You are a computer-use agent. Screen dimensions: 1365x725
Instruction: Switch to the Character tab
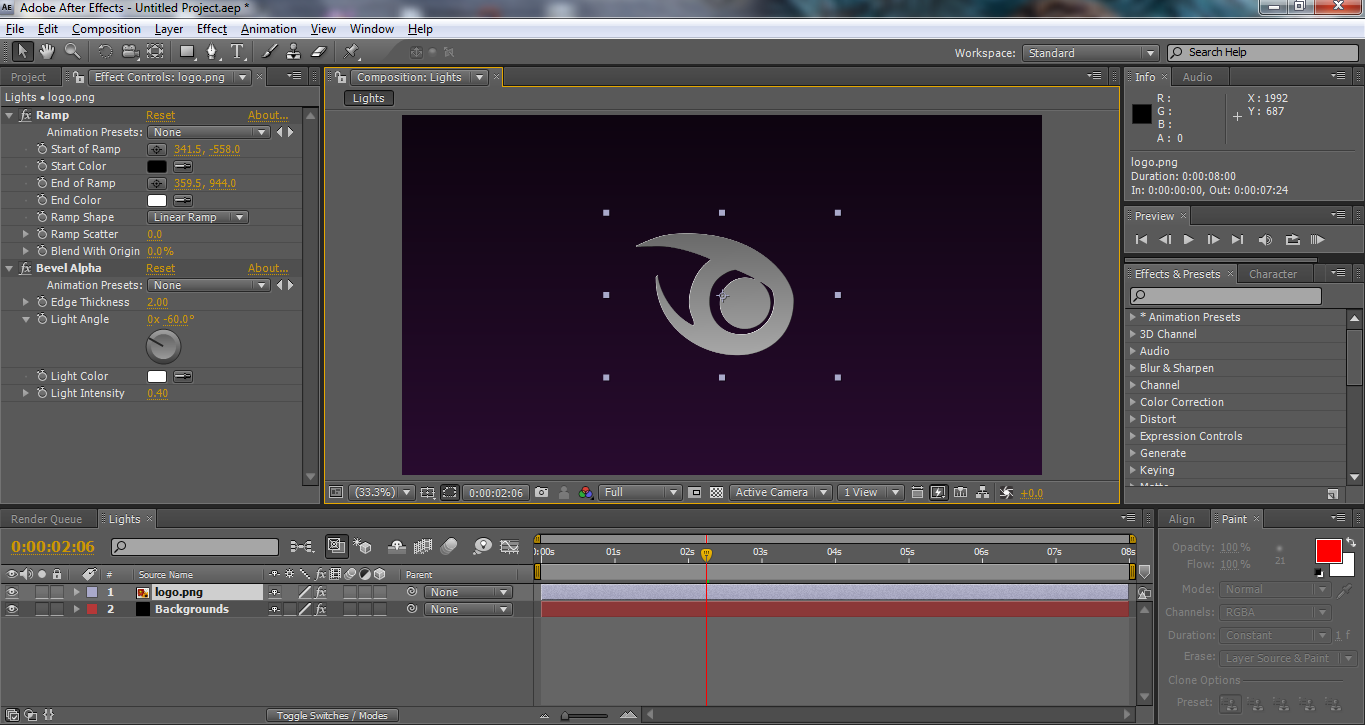(1273, 274)
